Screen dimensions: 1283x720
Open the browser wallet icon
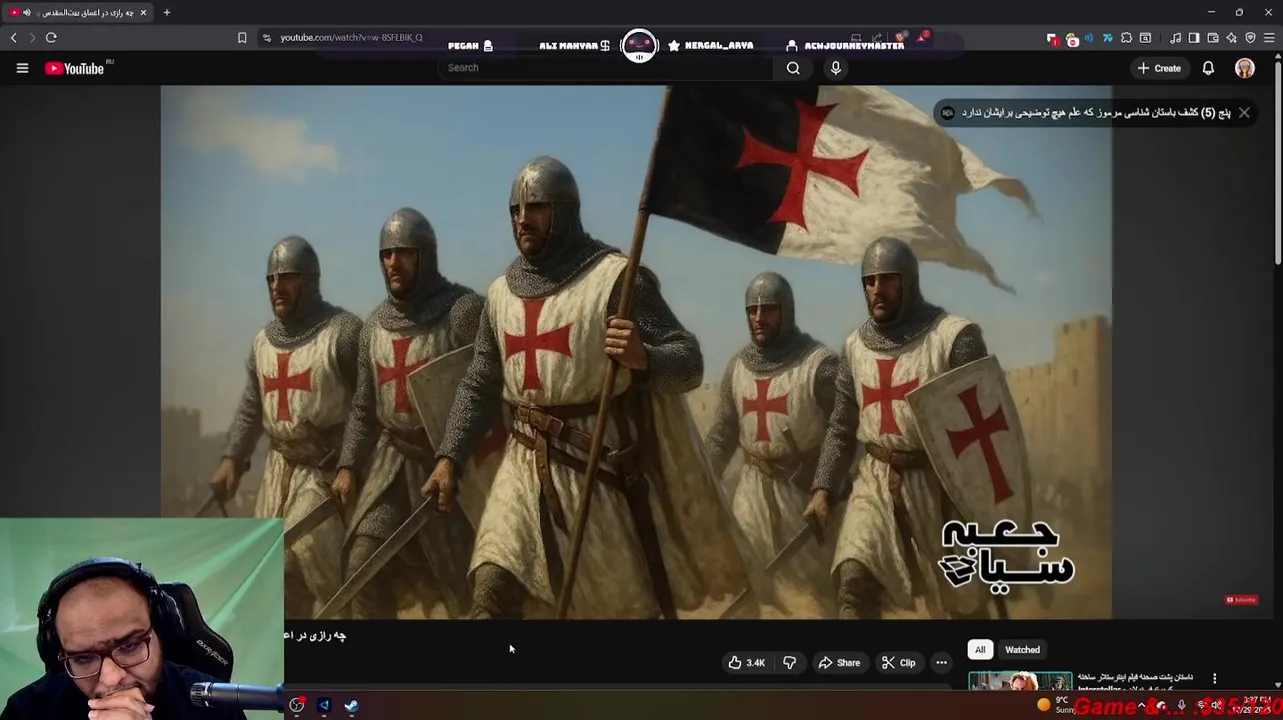(1212, 38)
